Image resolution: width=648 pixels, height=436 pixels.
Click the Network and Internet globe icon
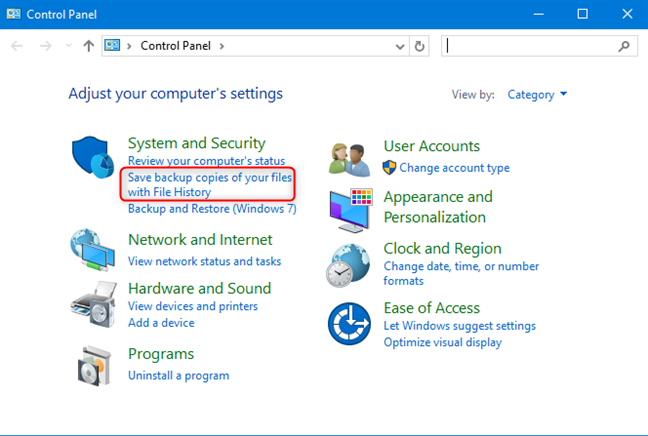(x=93, y=250)
